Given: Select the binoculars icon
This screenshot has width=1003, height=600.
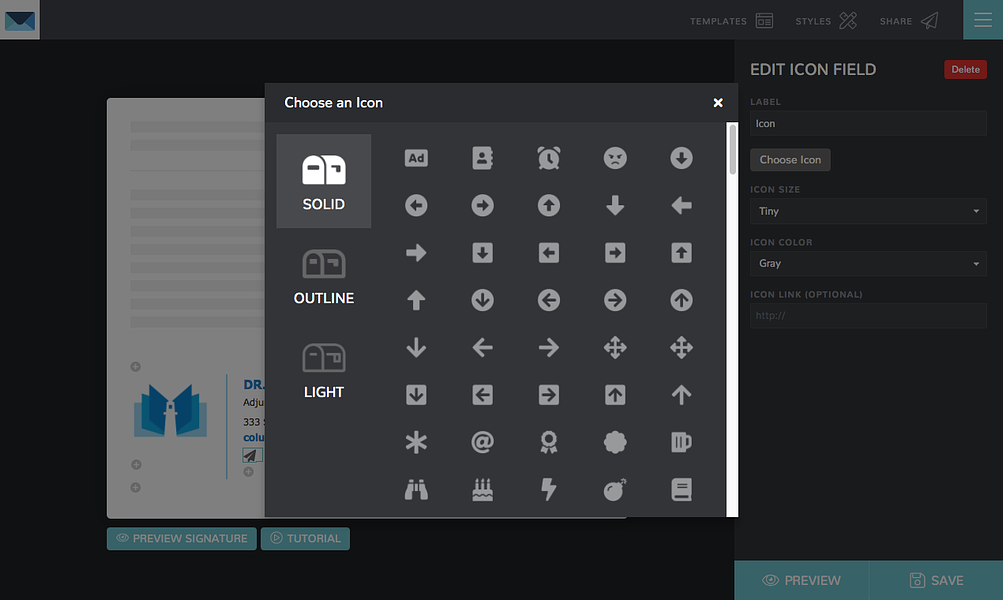Looking at the screenshot, I should tap(416, 489).
